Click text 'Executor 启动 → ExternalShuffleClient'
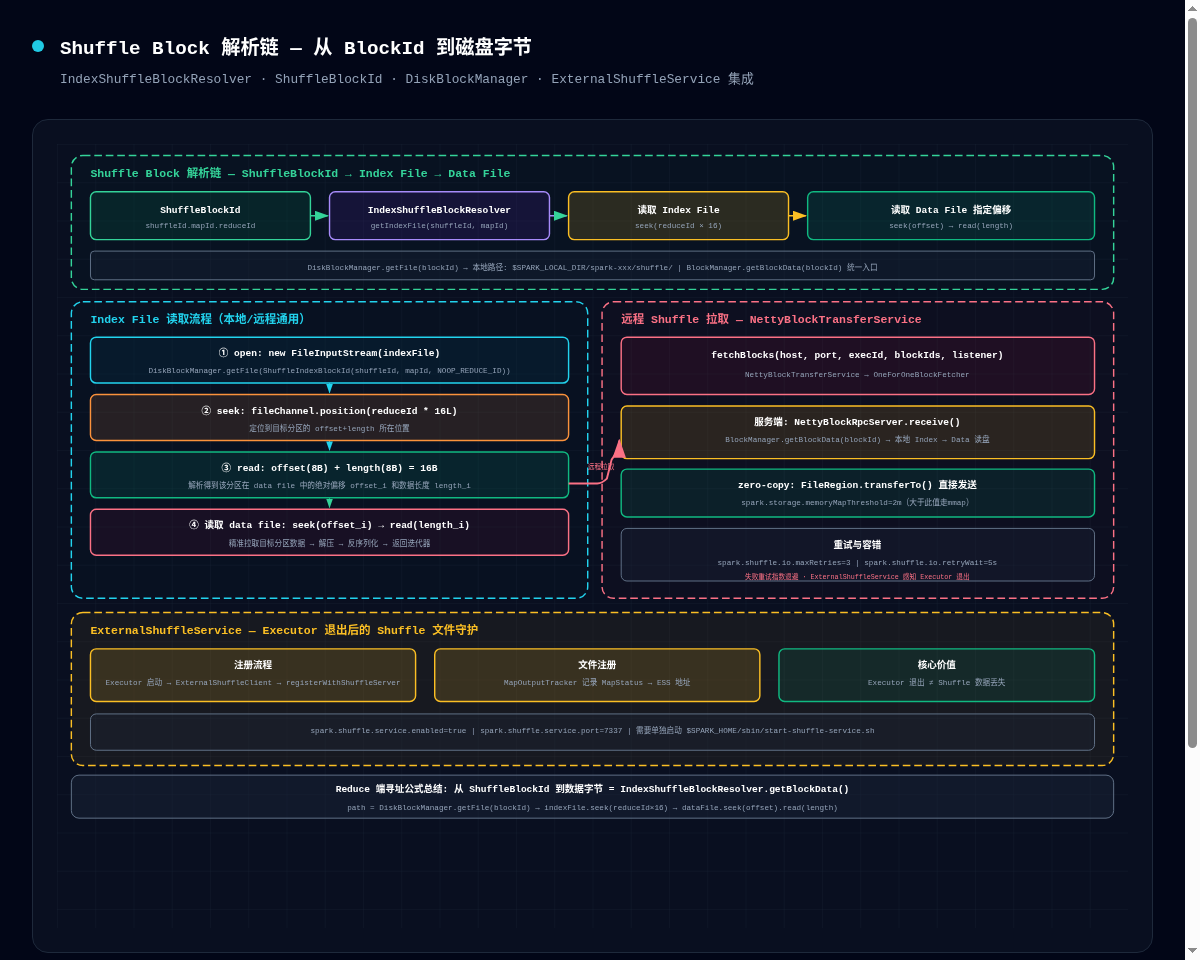Viewport: 1200px width, 960px height. pyautogui.click(x=190, y=682)
